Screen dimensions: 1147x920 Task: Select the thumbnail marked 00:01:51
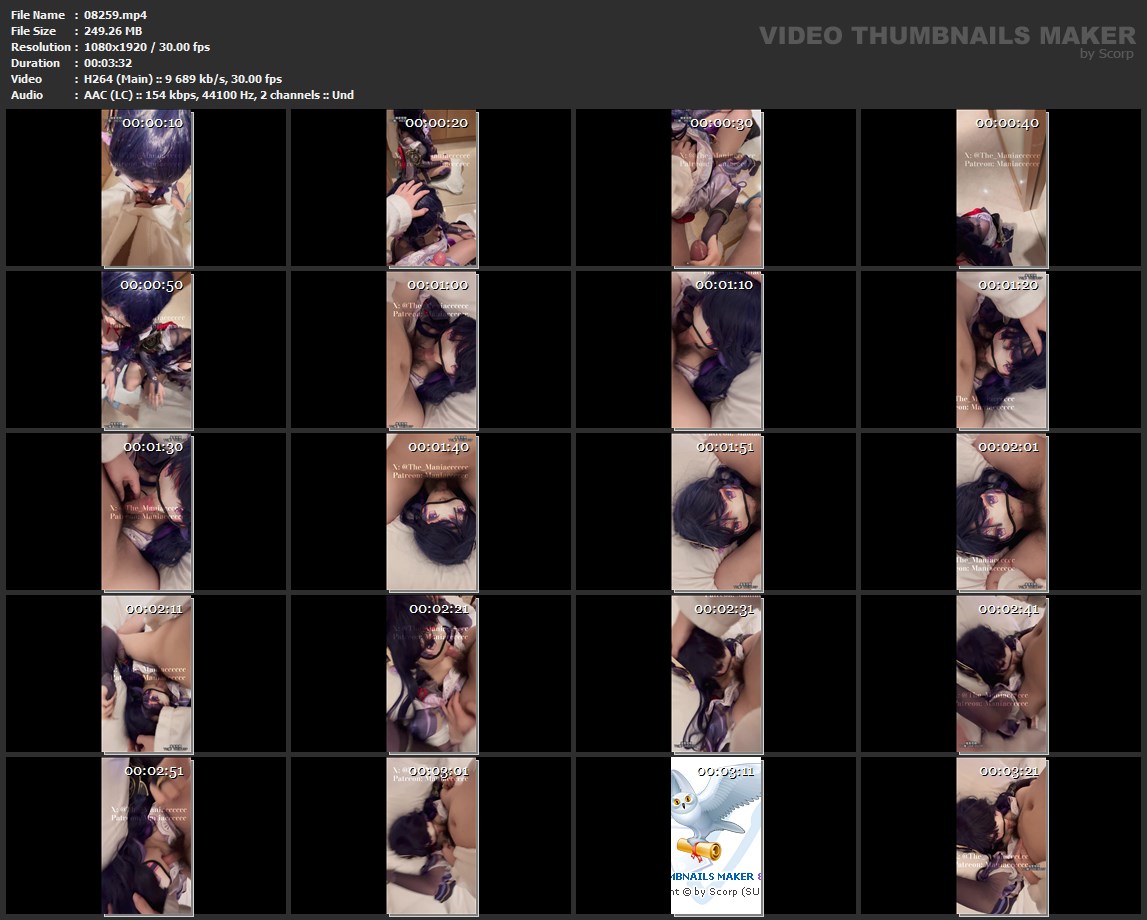(717, 512)
